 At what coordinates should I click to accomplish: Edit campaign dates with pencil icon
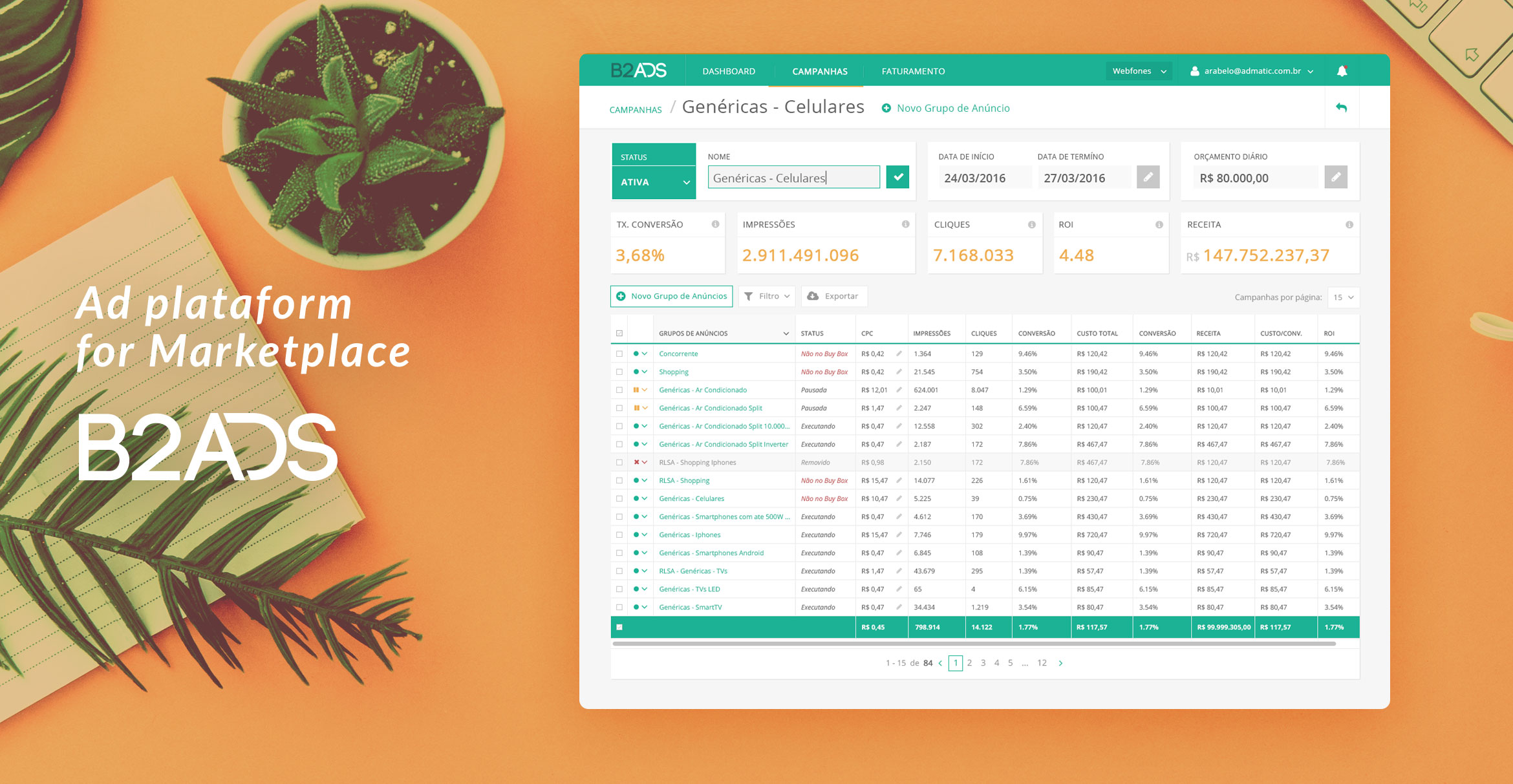tap(1148, 177)
